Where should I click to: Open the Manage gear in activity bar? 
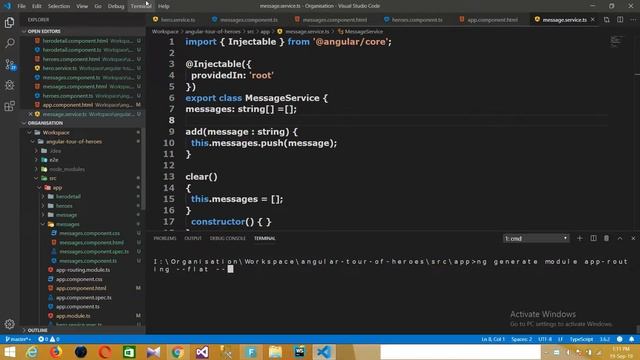(9, 324)
